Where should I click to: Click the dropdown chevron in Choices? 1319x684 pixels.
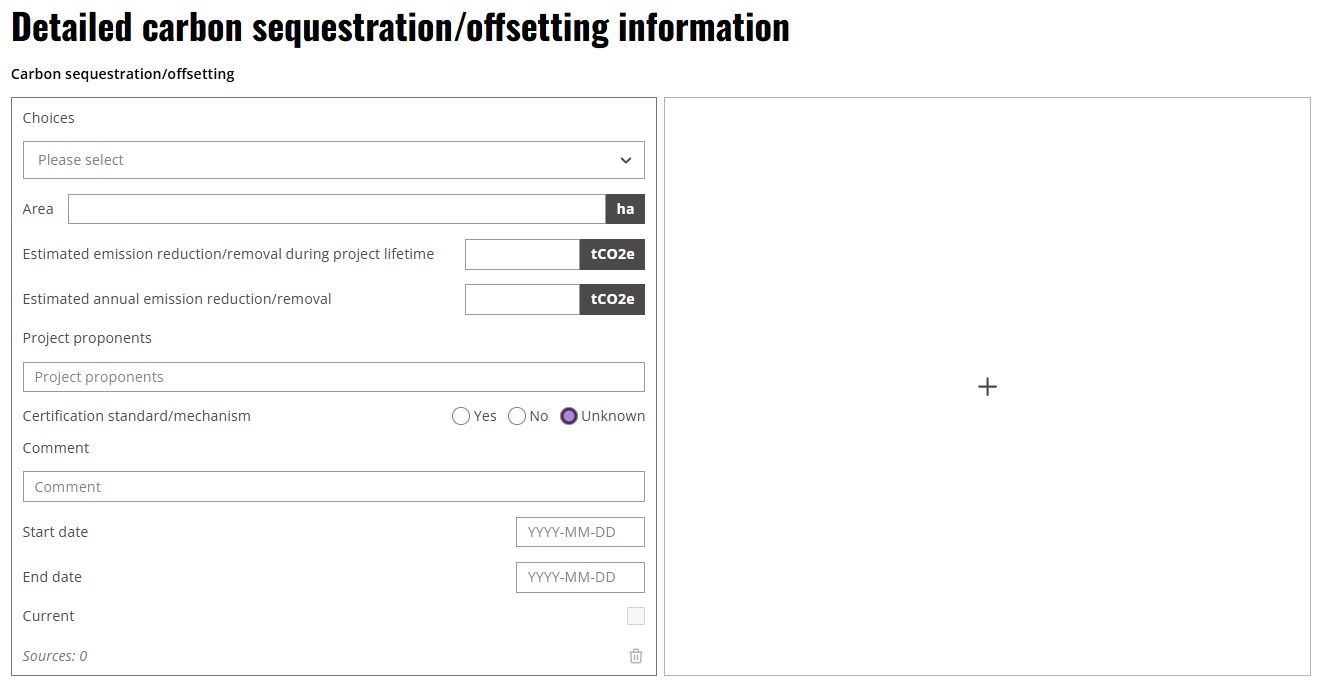tap(625, 160)
